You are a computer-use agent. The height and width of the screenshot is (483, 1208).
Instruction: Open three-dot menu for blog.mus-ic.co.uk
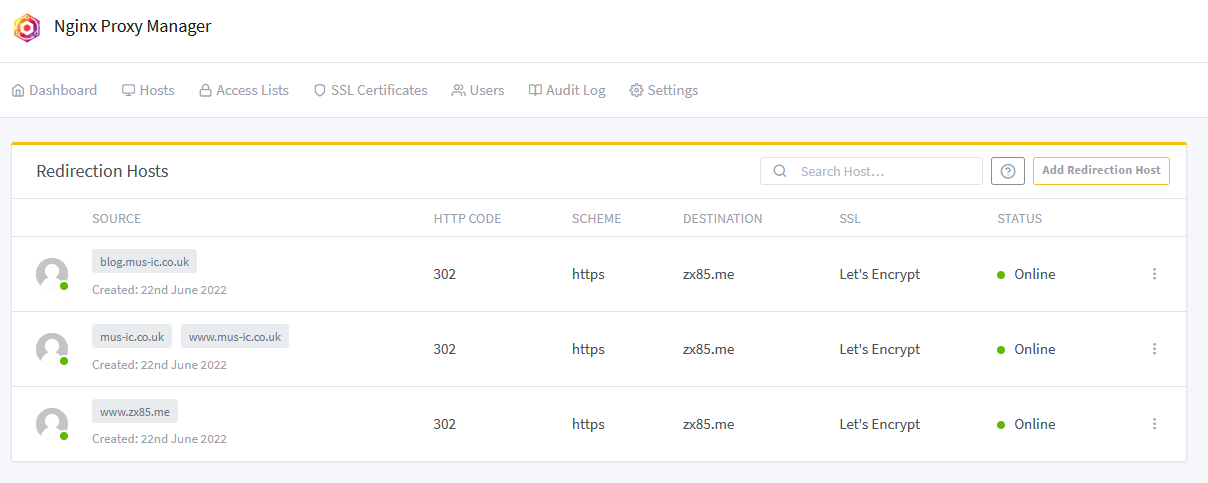coord(1154,274)
